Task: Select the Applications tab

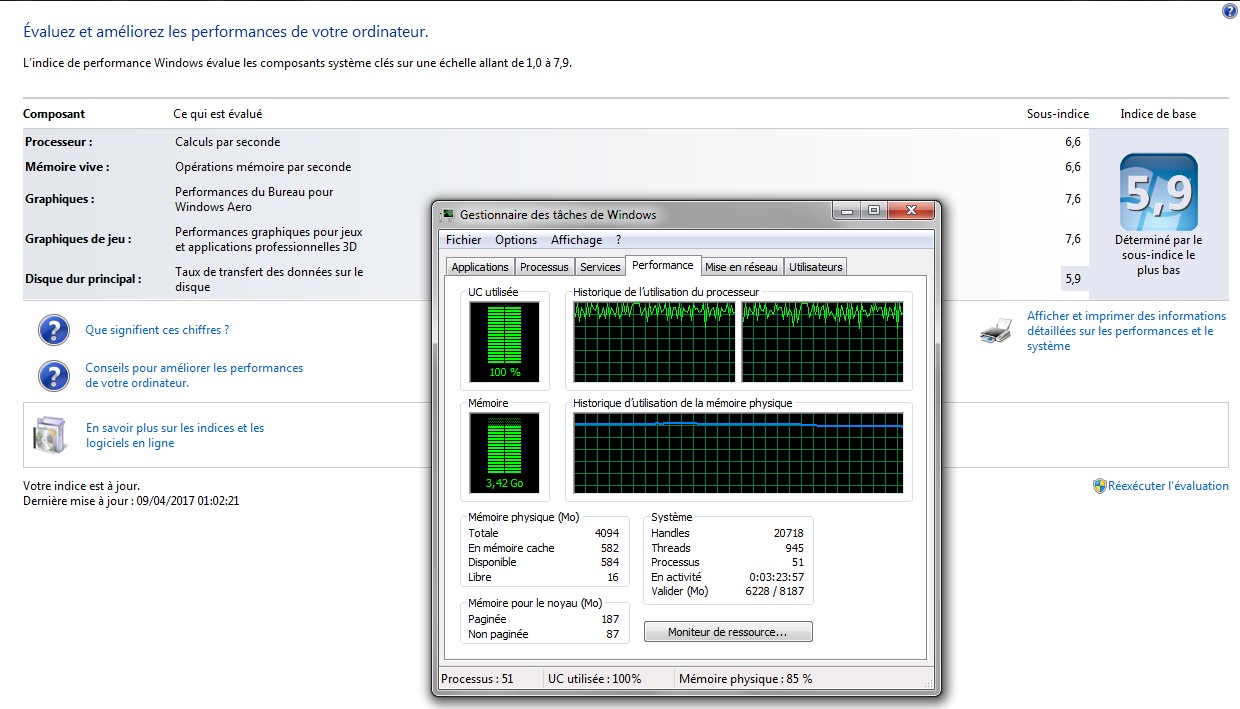Action: point(480,267)
